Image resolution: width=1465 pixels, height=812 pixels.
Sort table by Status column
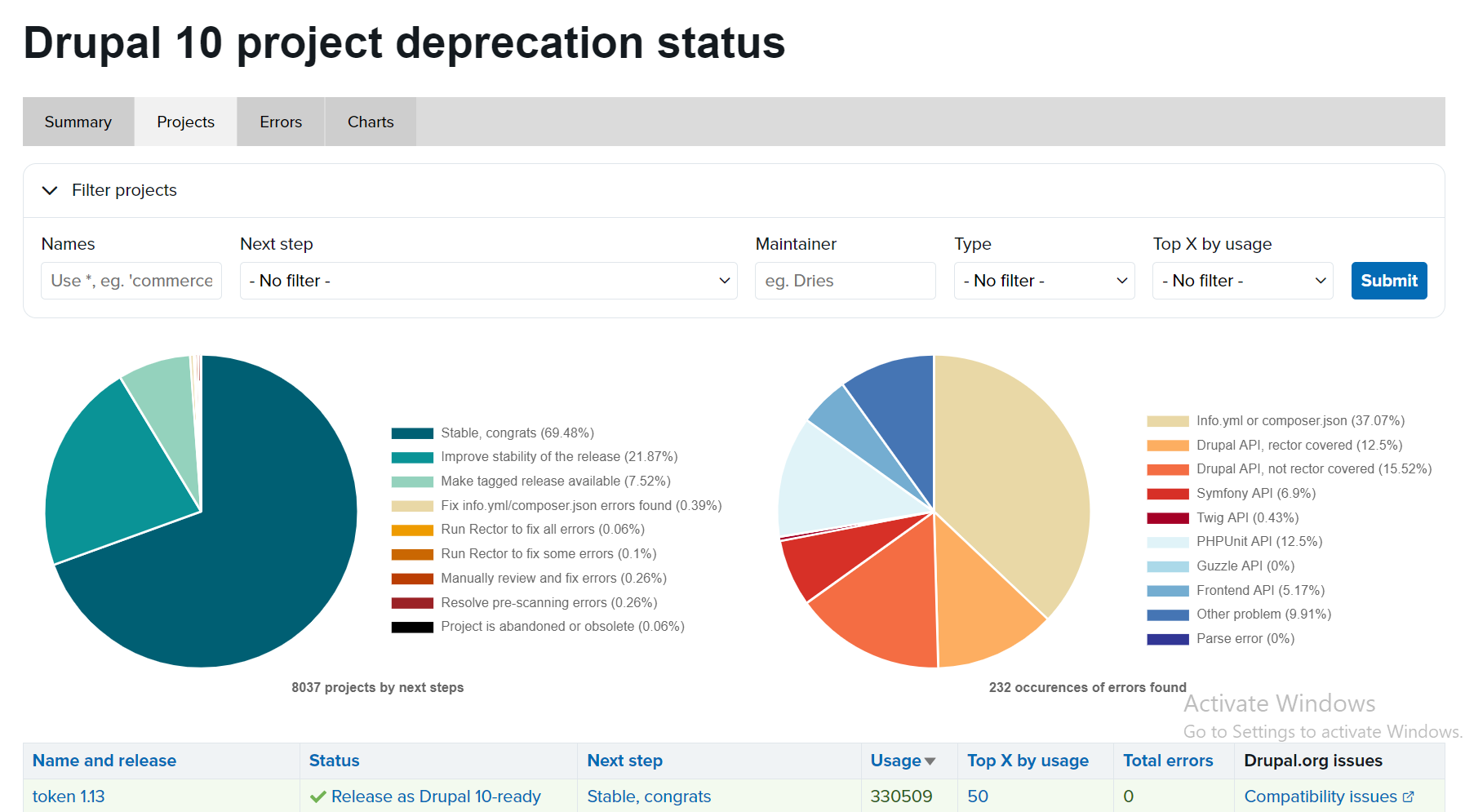(334, 761)
